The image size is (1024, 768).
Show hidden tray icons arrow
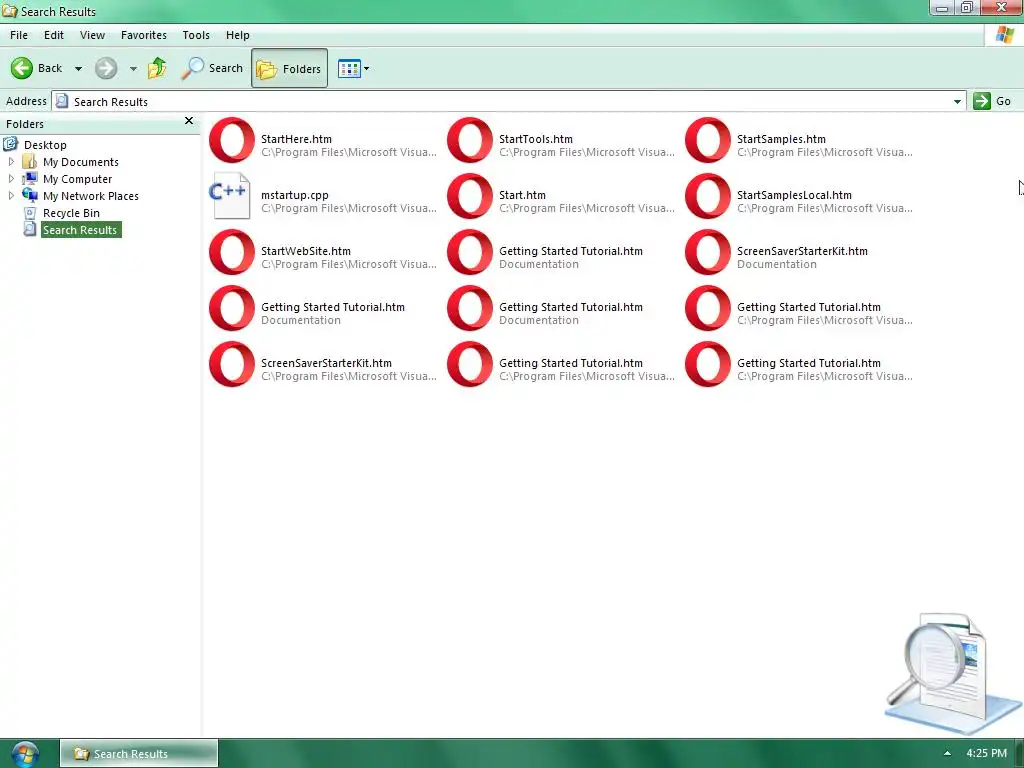(947, 753)
